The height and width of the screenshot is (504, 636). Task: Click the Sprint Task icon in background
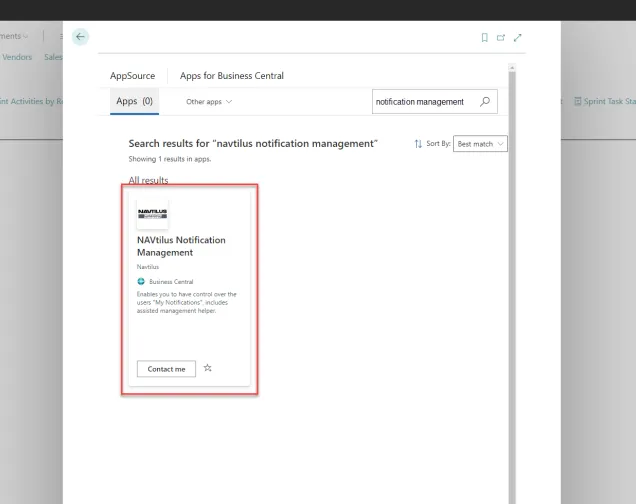point(578,101)
